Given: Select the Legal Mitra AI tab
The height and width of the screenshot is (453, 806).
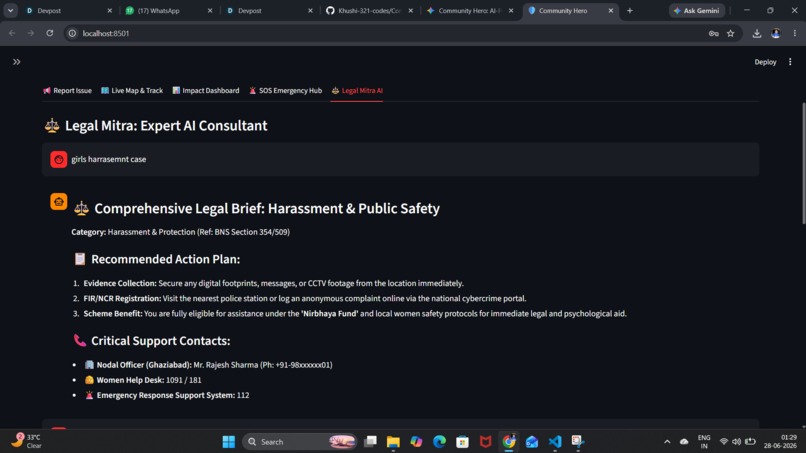Looking at the screenshot, I should (357, 90).
